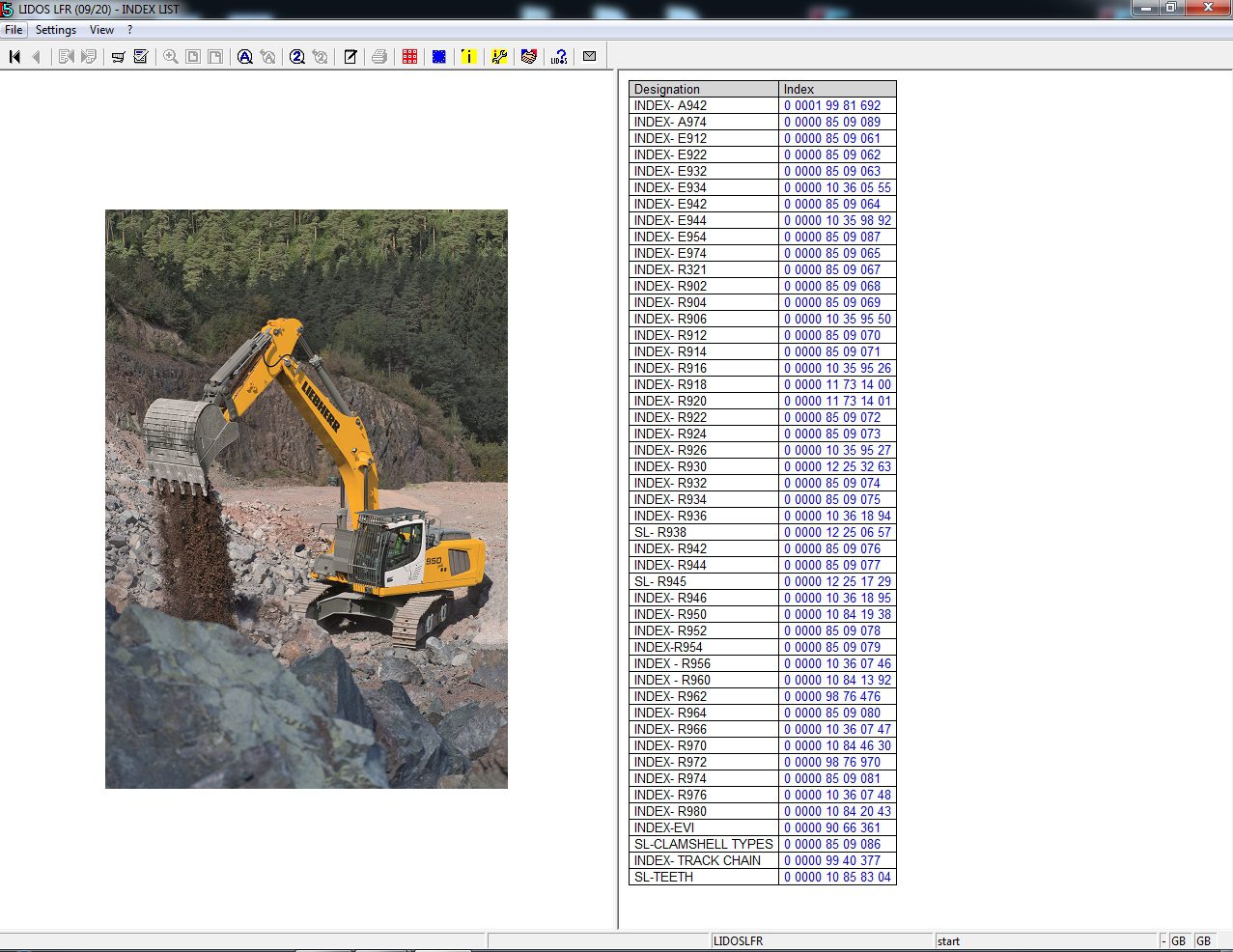This screenshot has height=952, width=1233.
Task: Go to the first page arrow icon
Action: (14, 57)
